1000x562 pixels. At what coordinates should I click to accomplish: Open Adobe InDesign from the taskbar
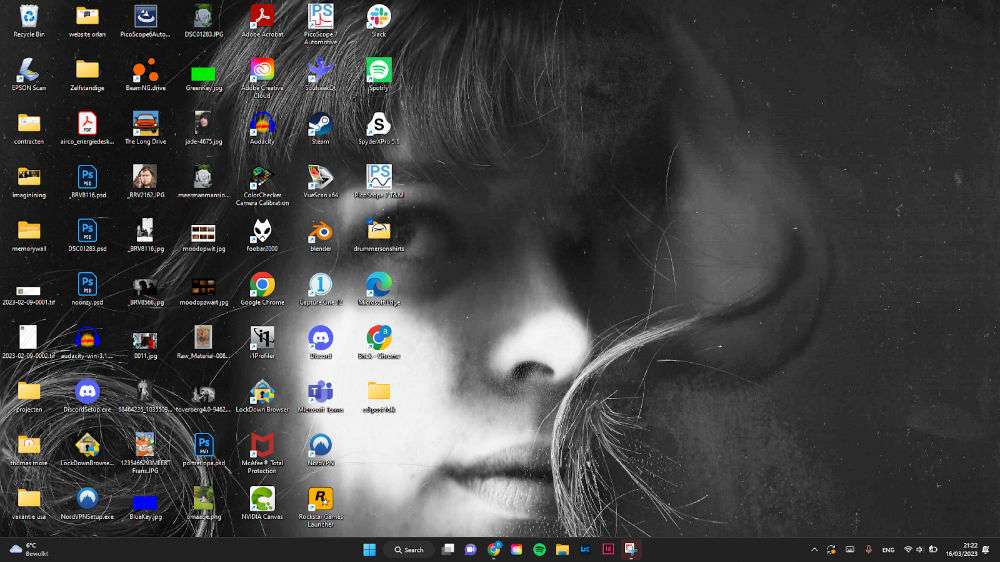tap(608, 549)
